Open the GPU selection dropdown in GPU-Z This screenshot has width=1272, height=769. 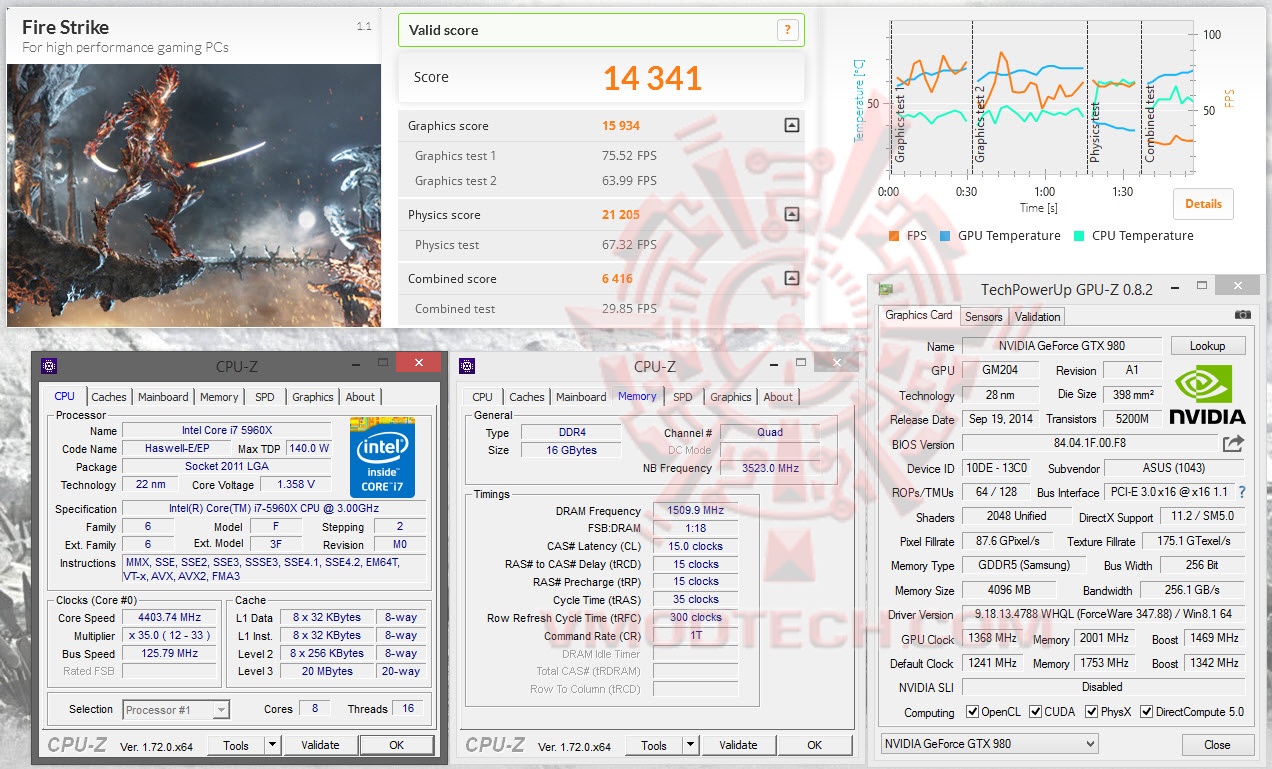989,744
